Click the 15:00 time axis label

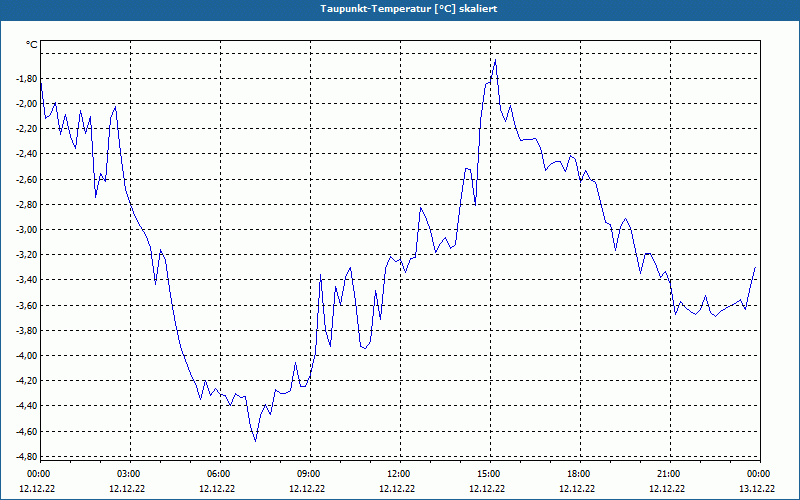click(490, 474)
